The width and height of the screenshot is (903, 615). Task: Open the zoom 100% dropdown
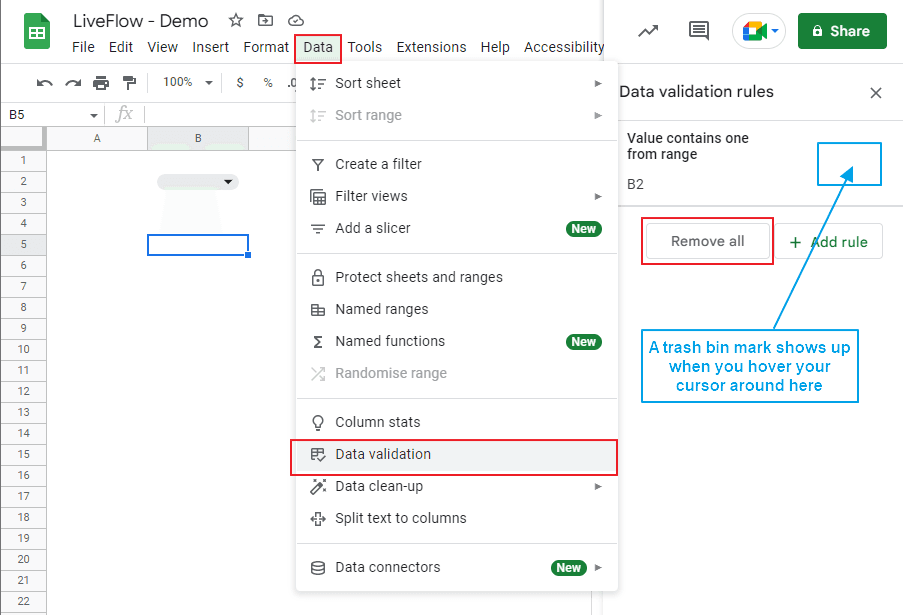[188, 82]
